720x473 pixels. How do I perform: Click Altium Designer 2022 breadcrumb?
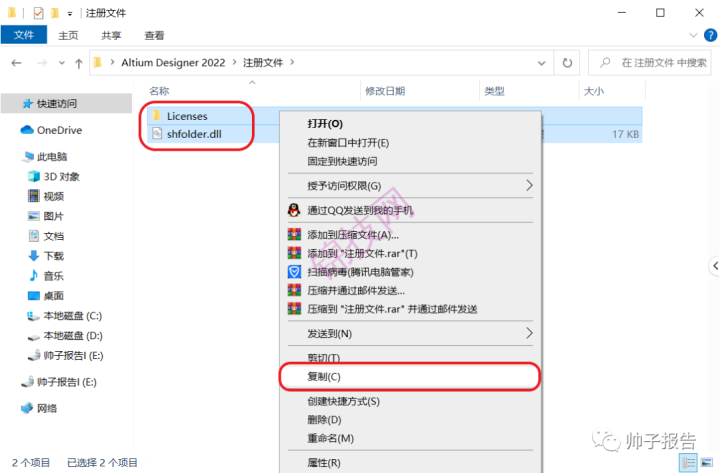click(x=173, y=63)
